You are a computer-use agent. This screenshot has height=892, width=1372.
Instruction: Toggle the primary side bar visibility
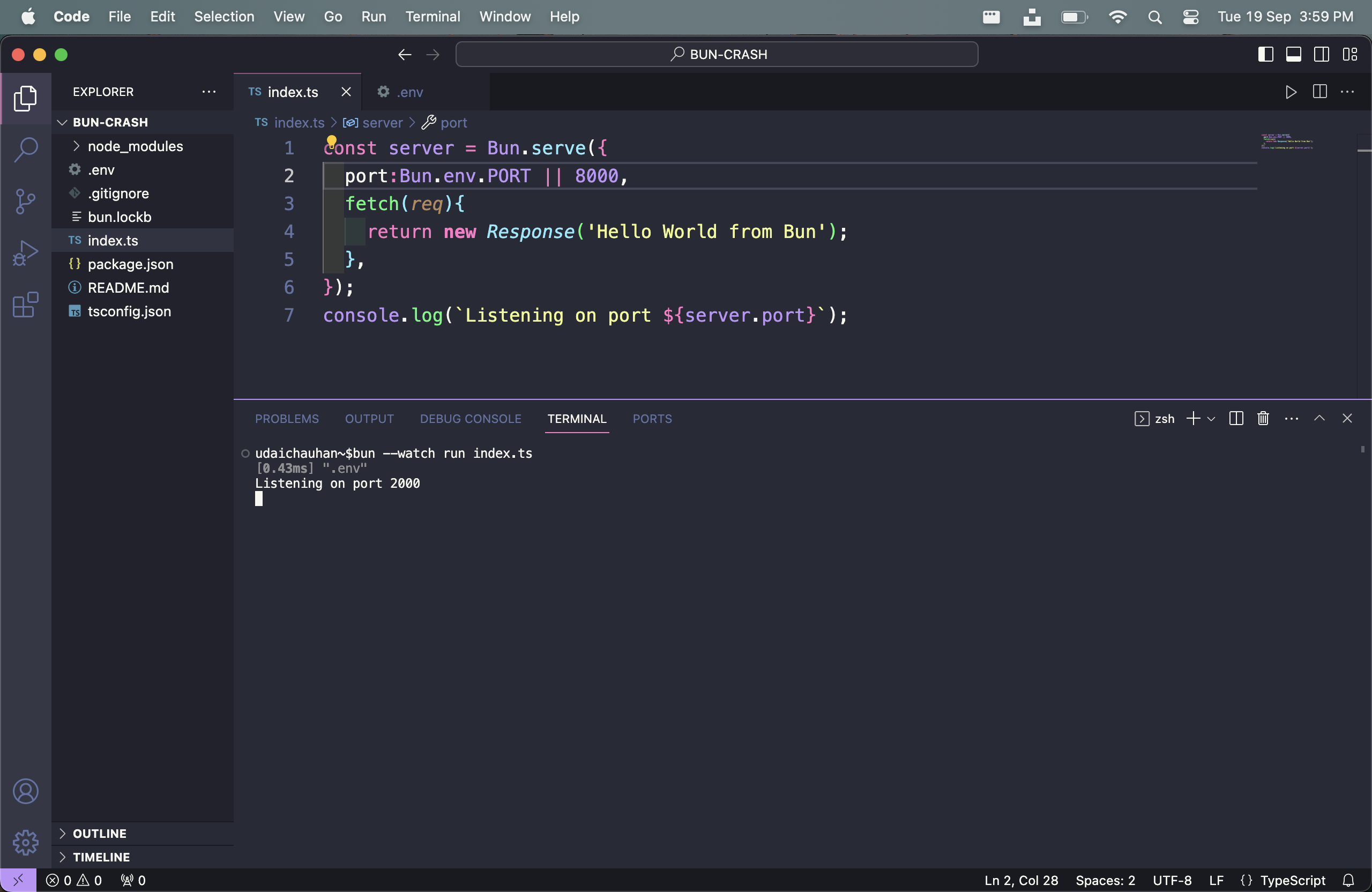click(1265, 54)
